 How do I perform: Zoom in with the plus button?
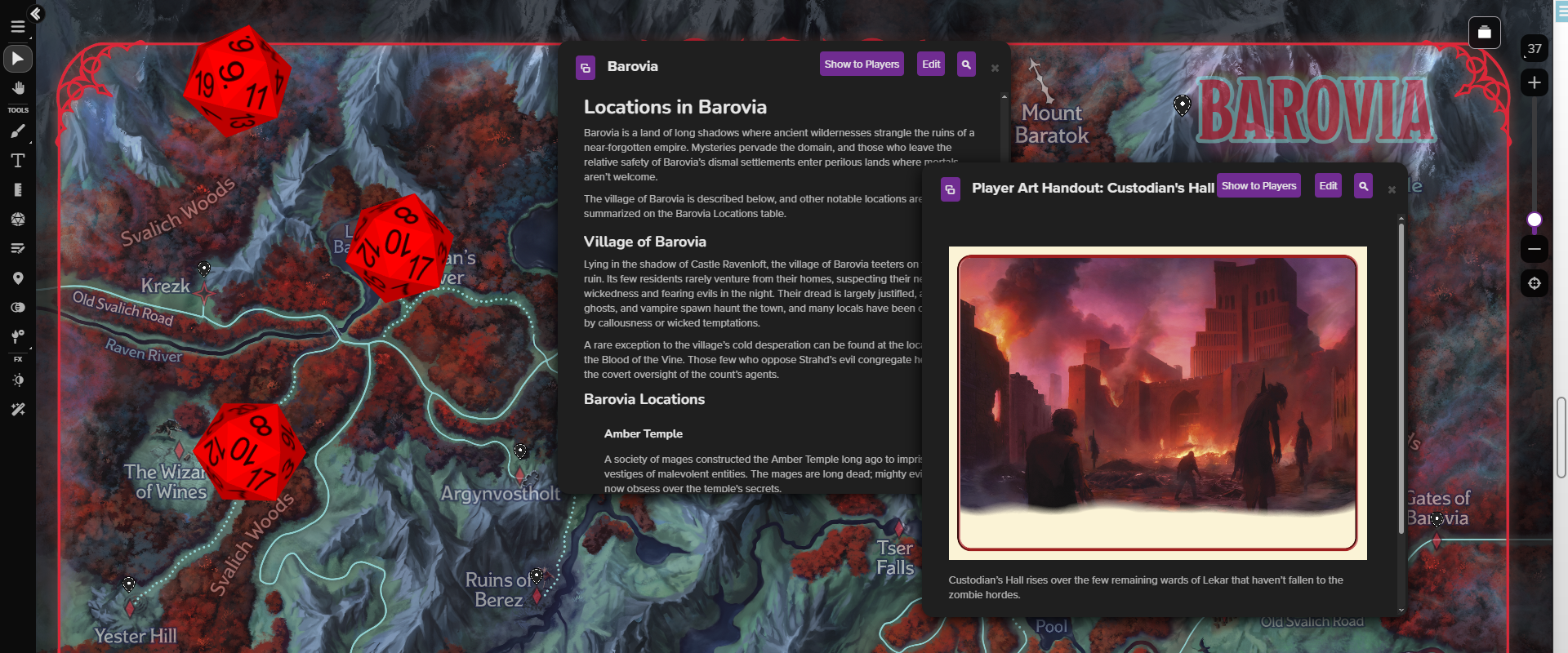(1535, 83)
